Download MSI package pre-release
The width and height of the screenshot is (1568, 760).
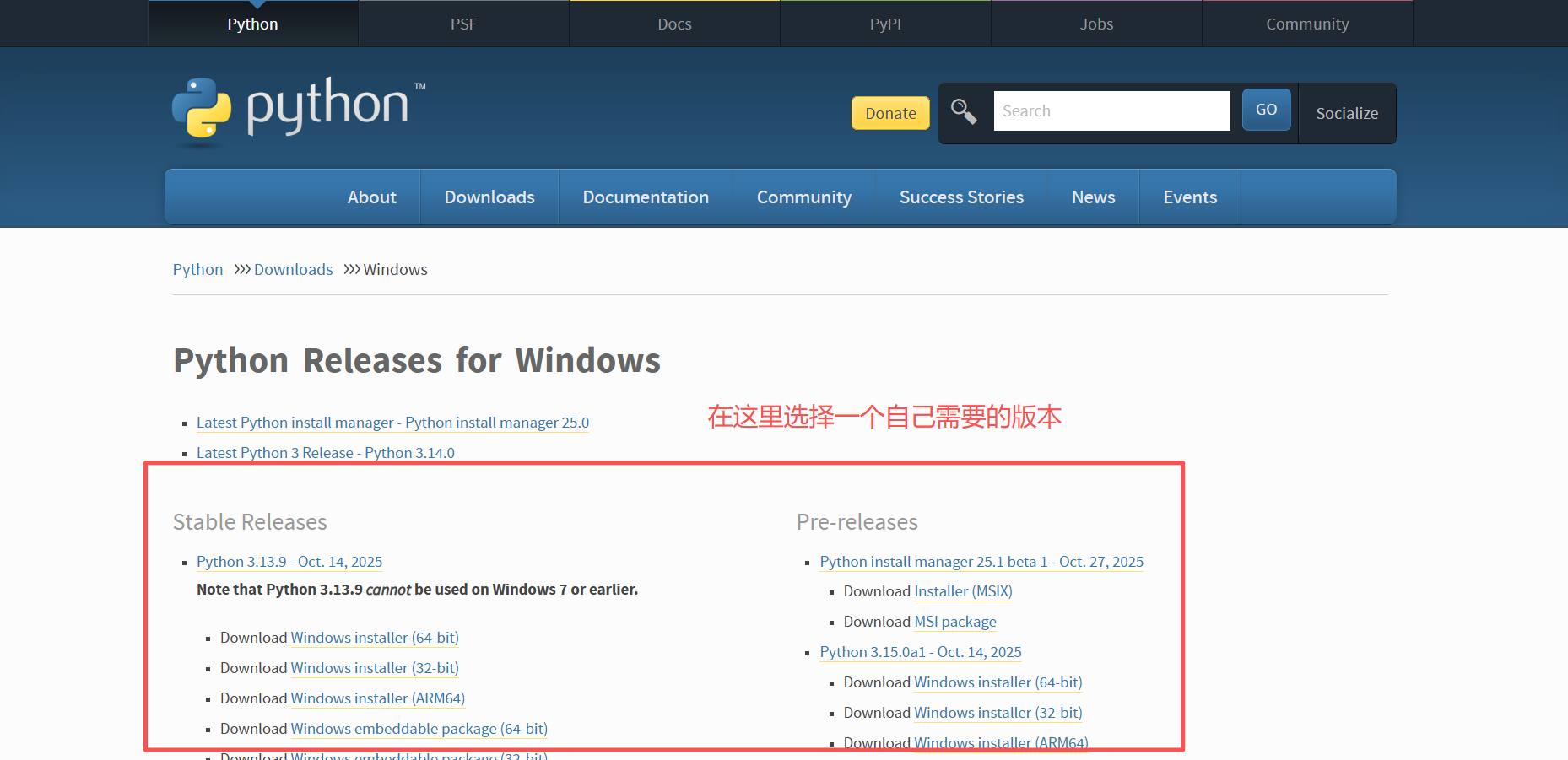click(955, 622)
